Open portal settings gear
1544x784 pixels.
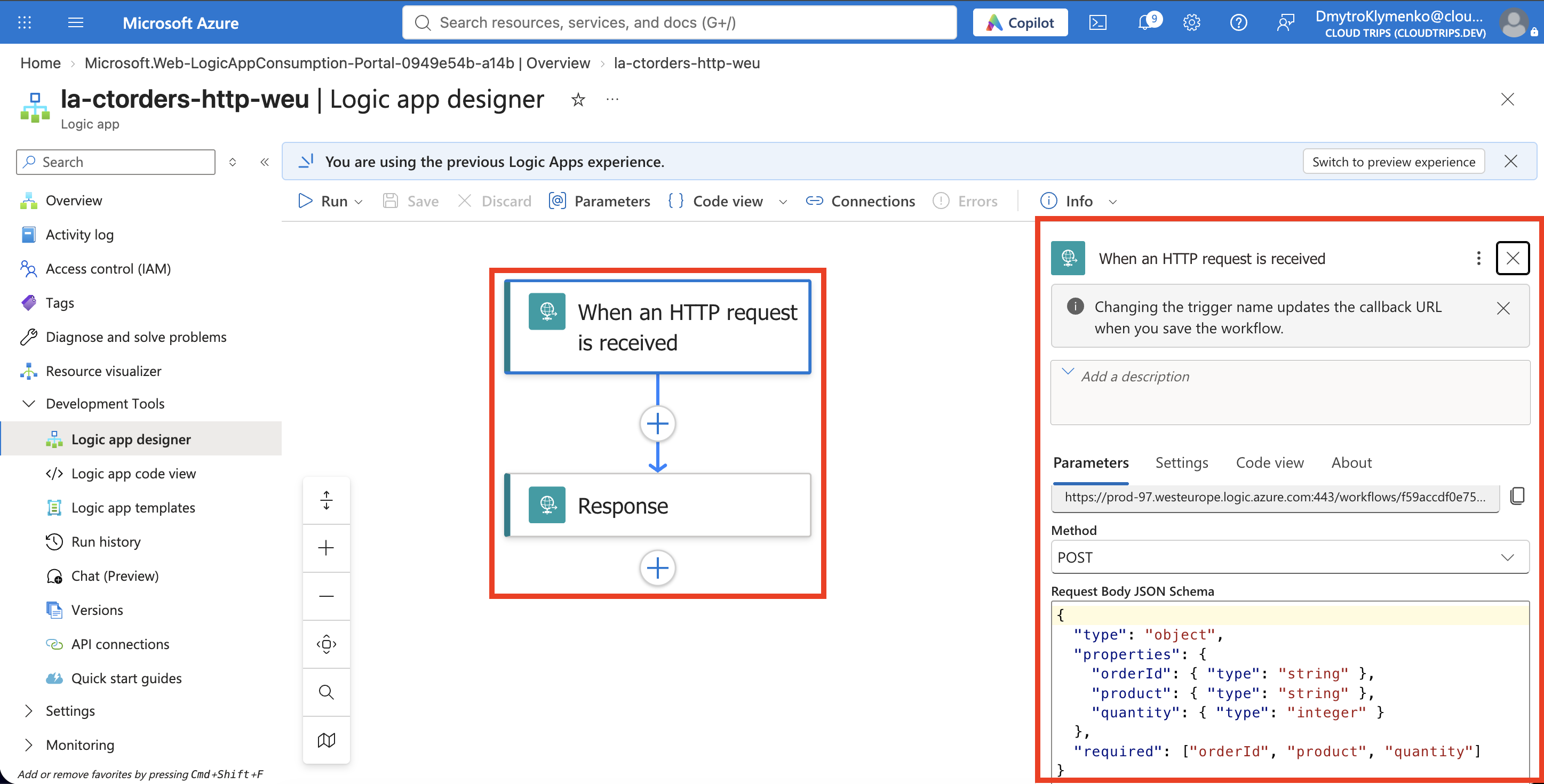[x=1191, y=23]
